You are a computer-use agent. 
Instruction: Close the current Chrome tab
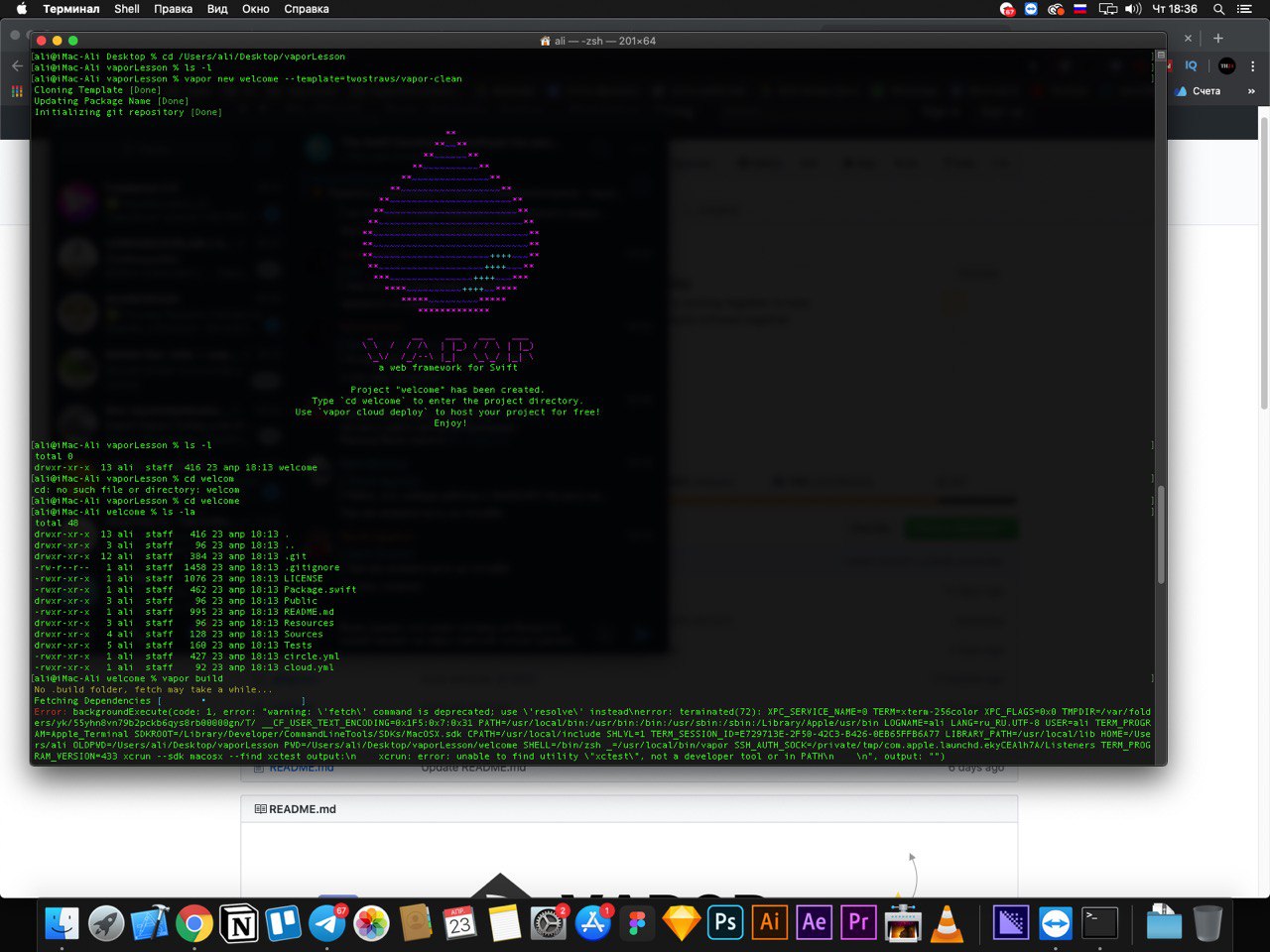1188,38
